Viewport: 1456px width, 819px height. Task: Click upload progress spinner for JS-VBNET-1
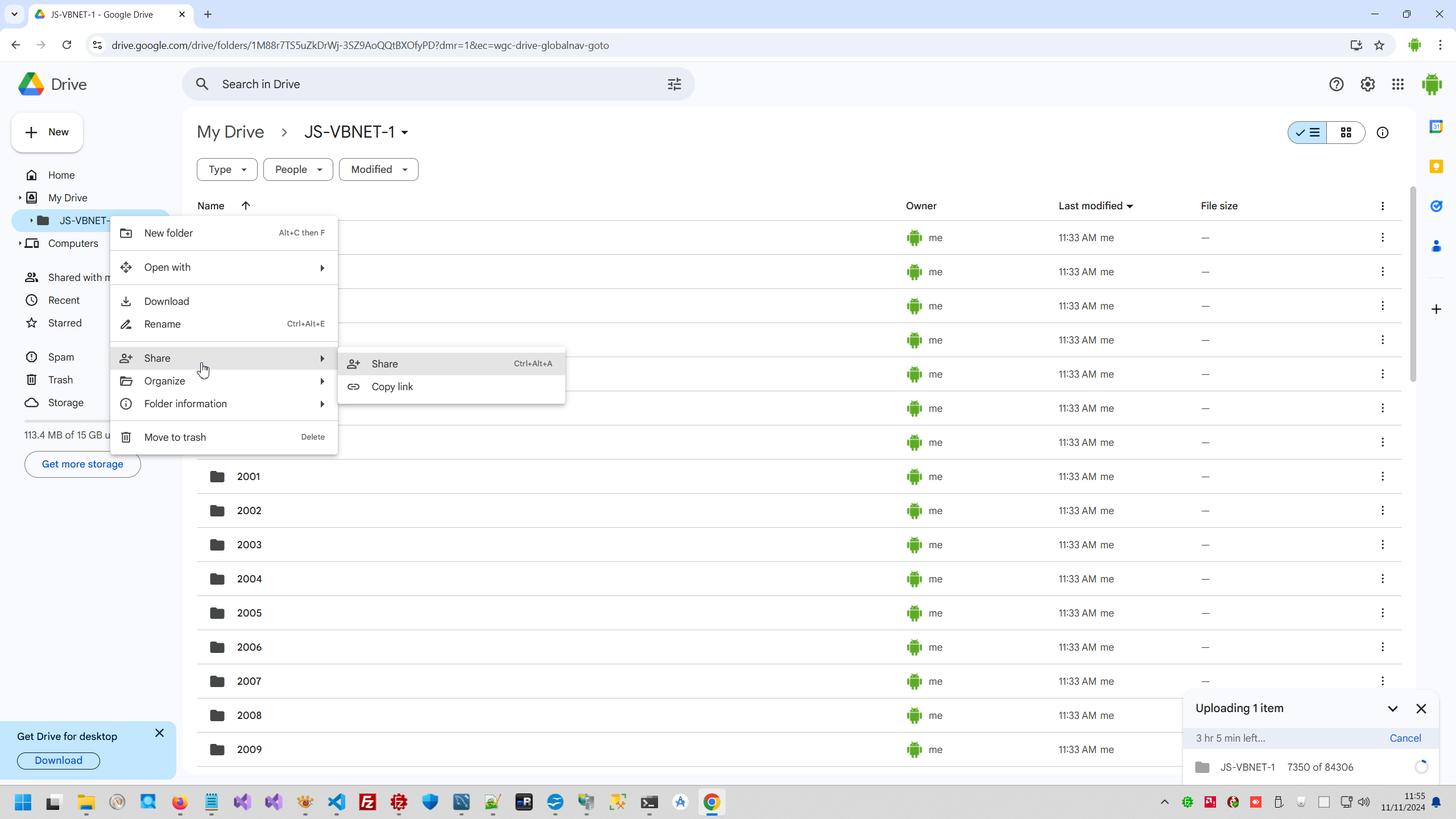pyautogui.click(x=1421, y=767)
